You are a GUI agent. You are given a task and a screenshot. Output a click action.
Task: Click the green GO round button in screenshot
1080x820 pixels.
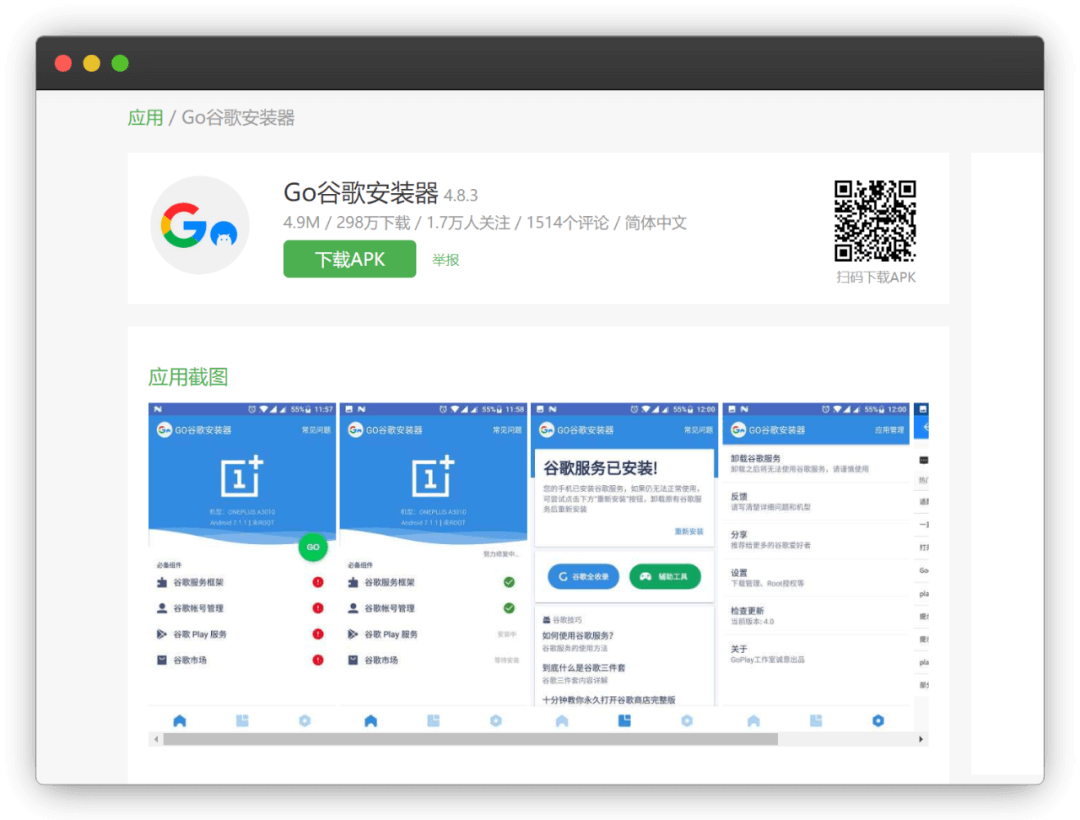pos(313,547)
